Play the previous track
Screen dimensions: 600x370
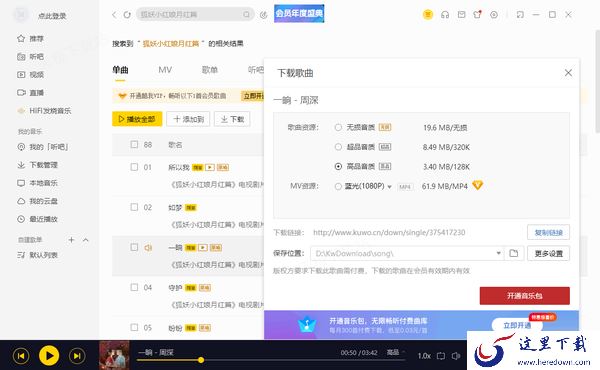pyautogui.click(x=21, y=356)
